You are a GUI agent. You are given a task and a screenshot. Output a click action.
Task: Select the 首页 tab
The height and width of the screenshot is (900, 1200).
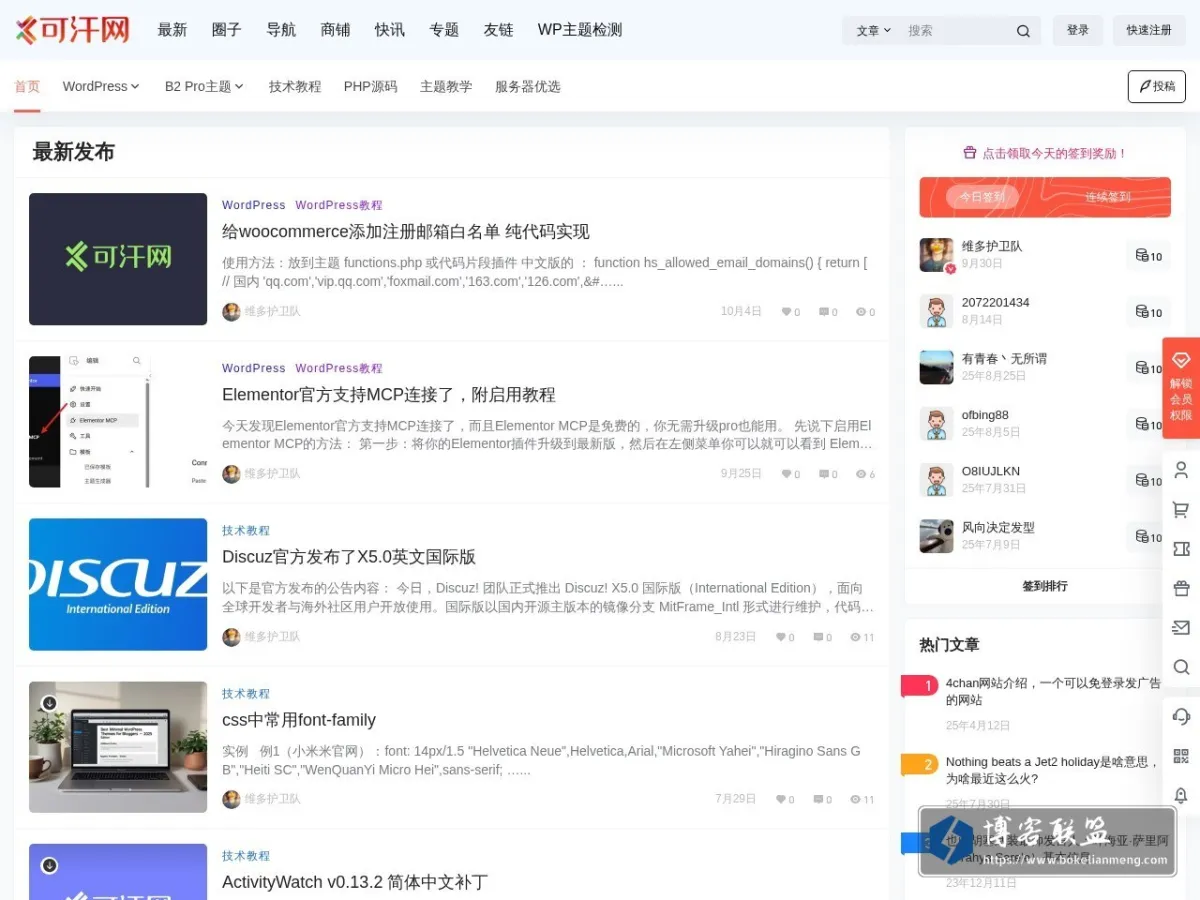(x=27, y=86)
